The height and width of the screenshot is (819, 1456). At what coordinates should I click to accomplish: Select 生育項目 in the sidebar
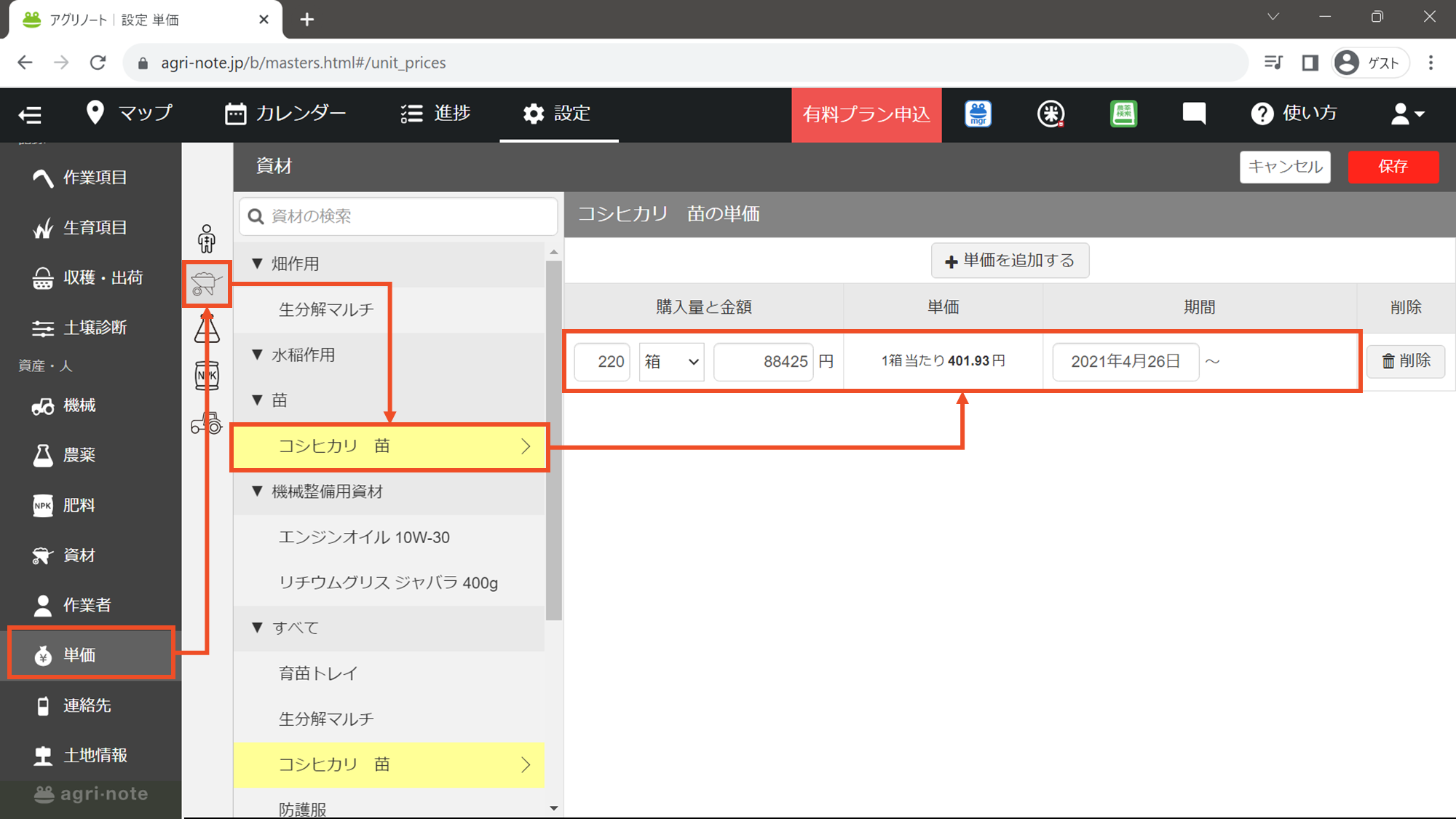(91, 228)
